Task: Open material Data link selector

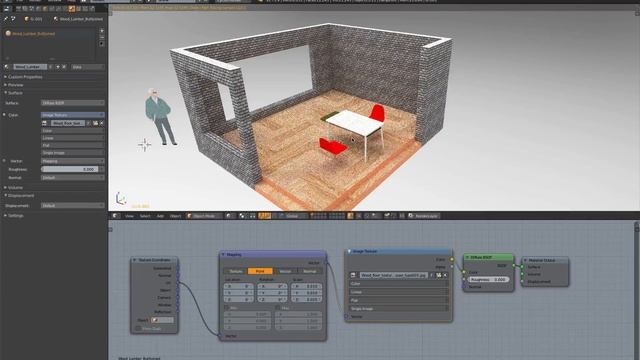Action: (87, 67)
